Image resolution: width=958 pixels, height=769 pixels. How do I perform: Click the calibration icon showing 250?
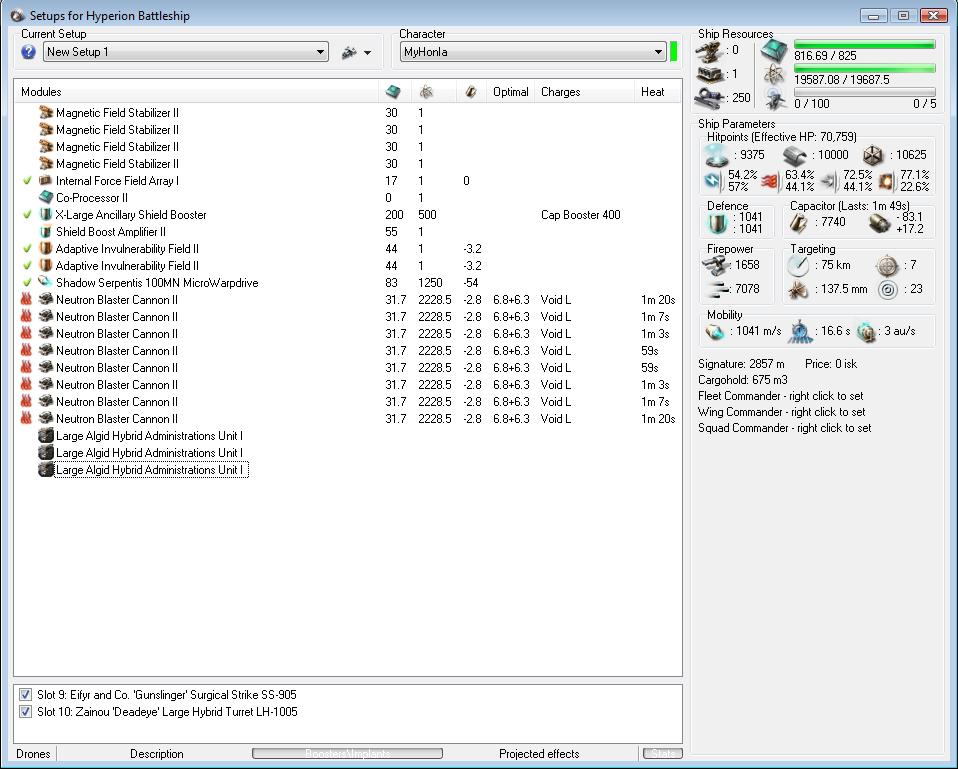tap(711, 98)
